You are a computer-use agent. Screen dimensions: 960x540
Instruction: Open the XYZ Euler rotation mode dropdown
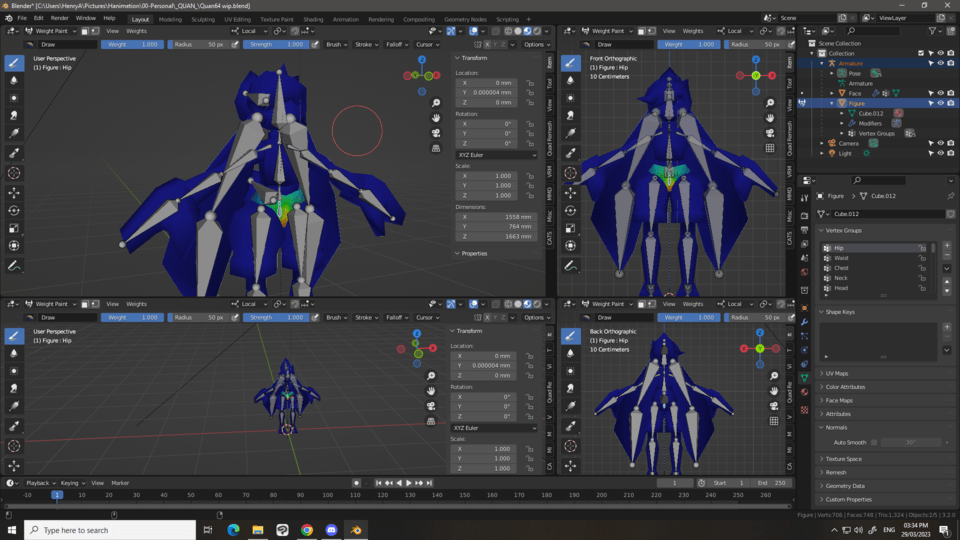(495, 155)
